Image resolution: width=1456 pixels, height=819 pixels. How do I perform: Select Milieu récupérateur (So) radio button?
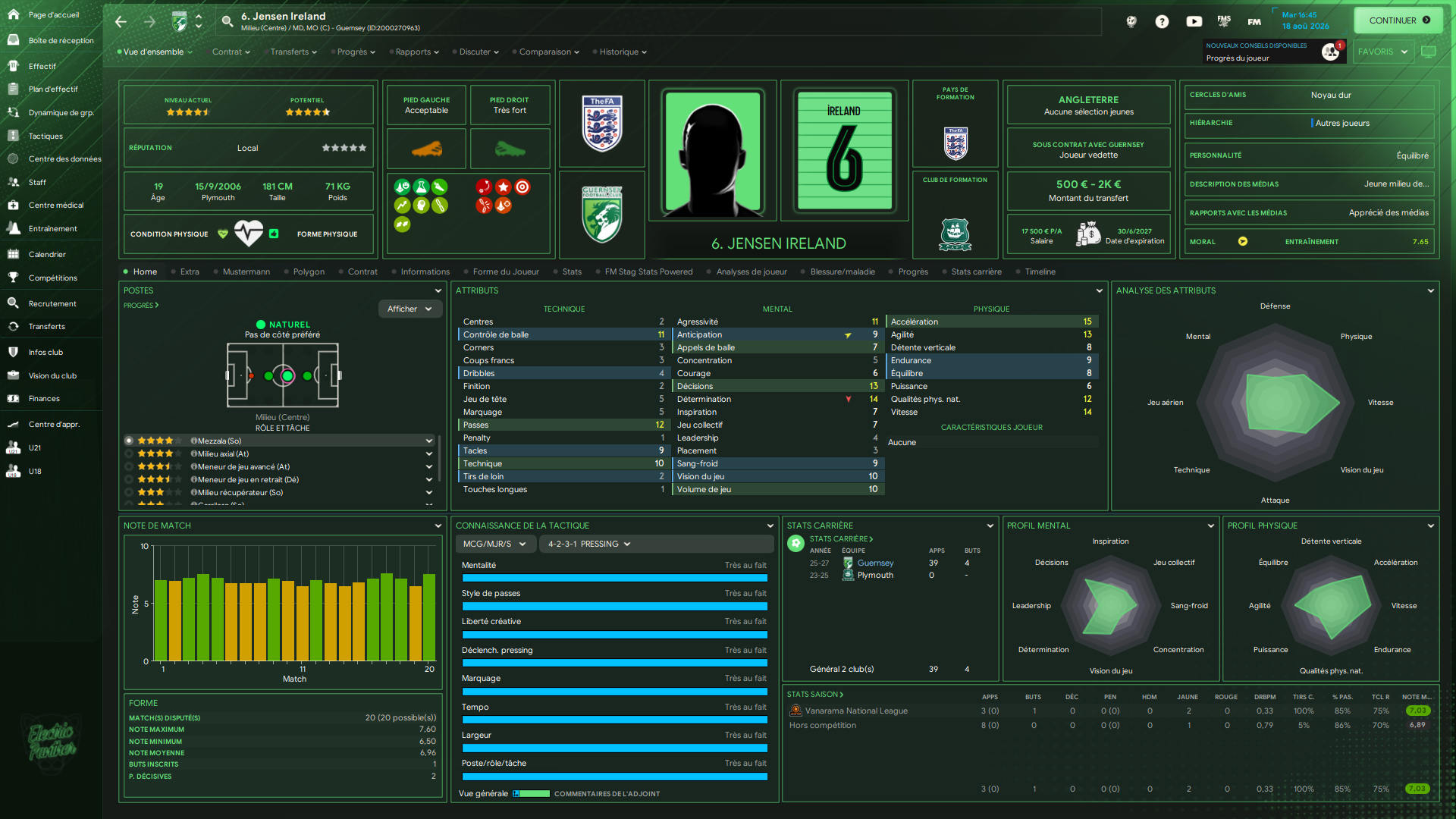(x=129, y=492)
